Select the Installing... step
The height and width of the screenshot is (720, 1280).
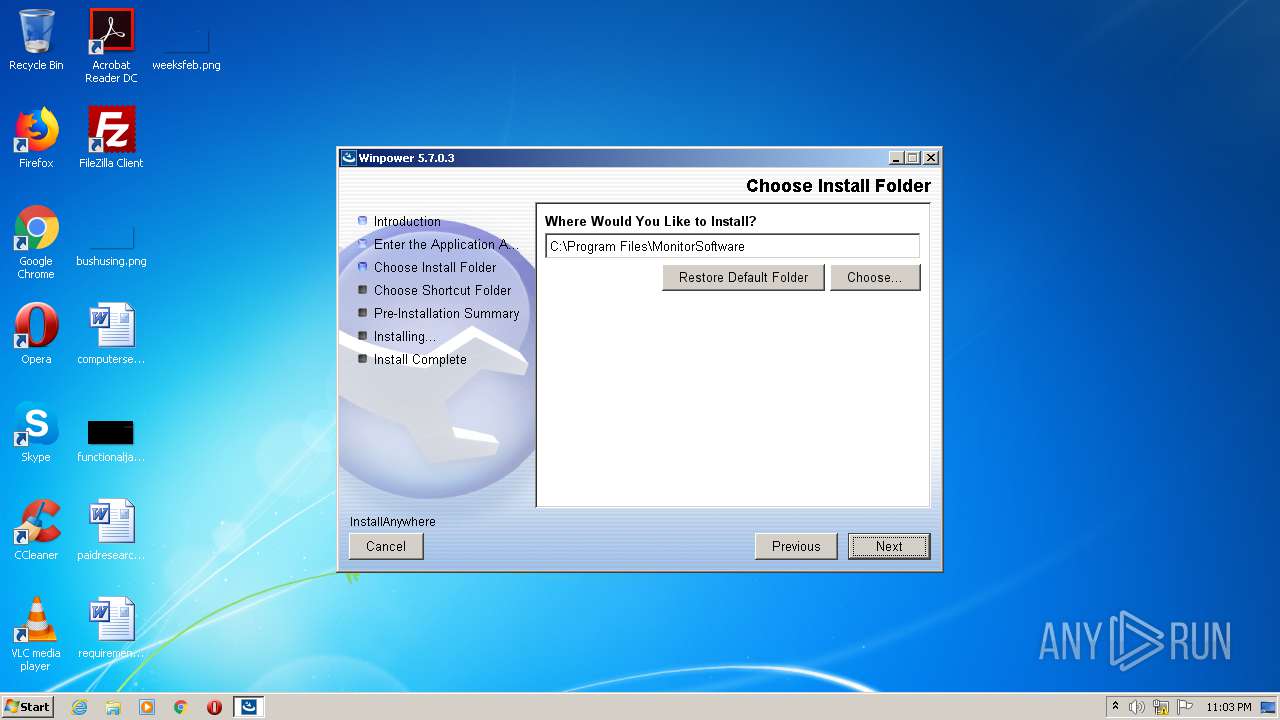tap(405, 337)
